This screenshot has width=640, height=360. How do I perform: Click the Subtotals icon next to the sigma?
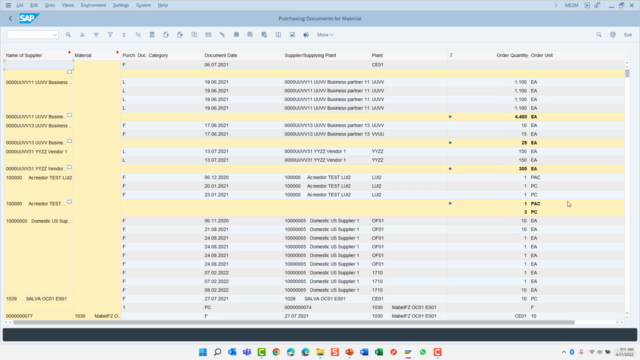coord(138,35)
